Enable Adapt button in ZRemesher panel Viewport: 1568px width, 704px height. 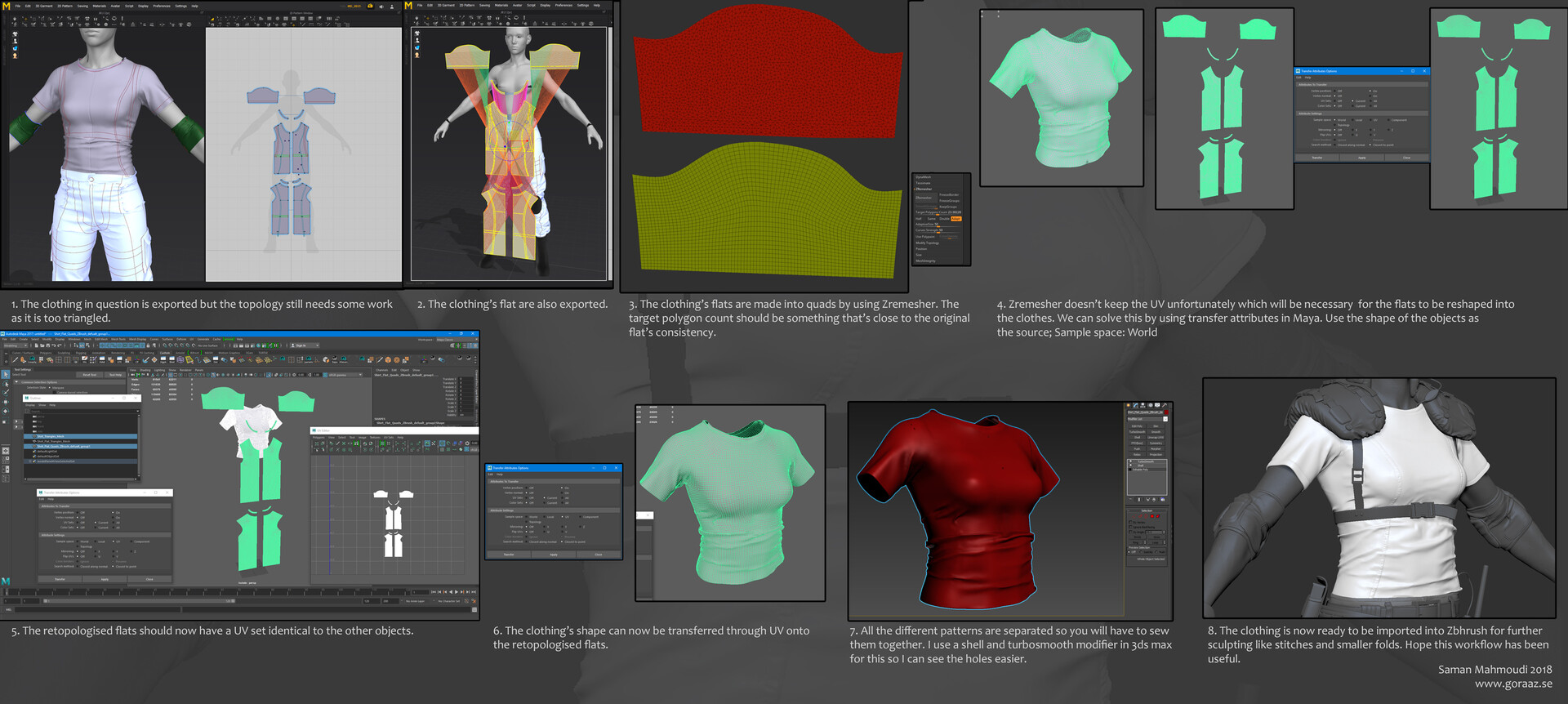coord(955,219)
